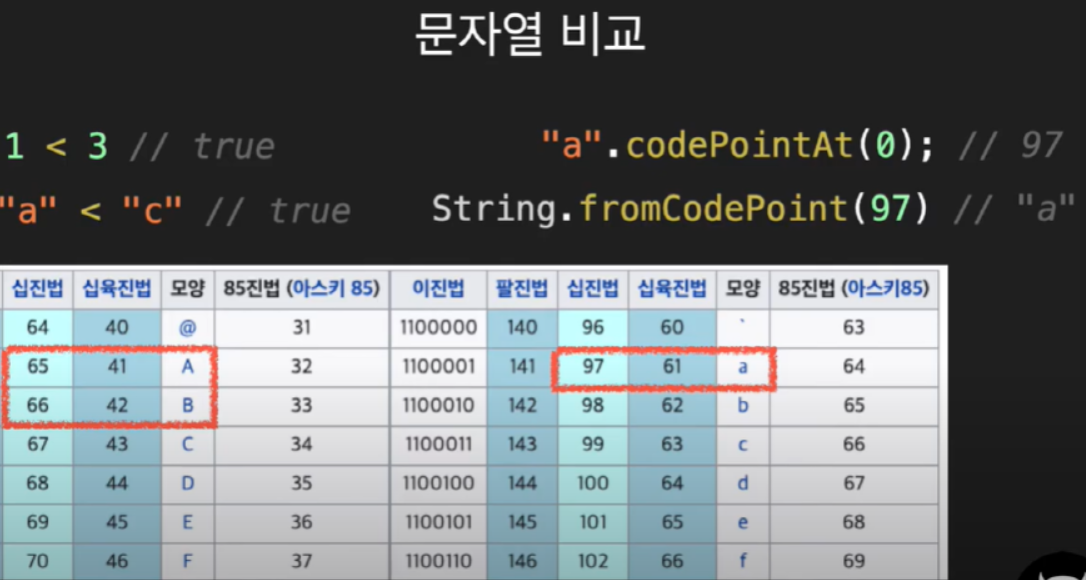Click the binary cell 1100101
1086x580 pixels.
(x=438, y=522)
